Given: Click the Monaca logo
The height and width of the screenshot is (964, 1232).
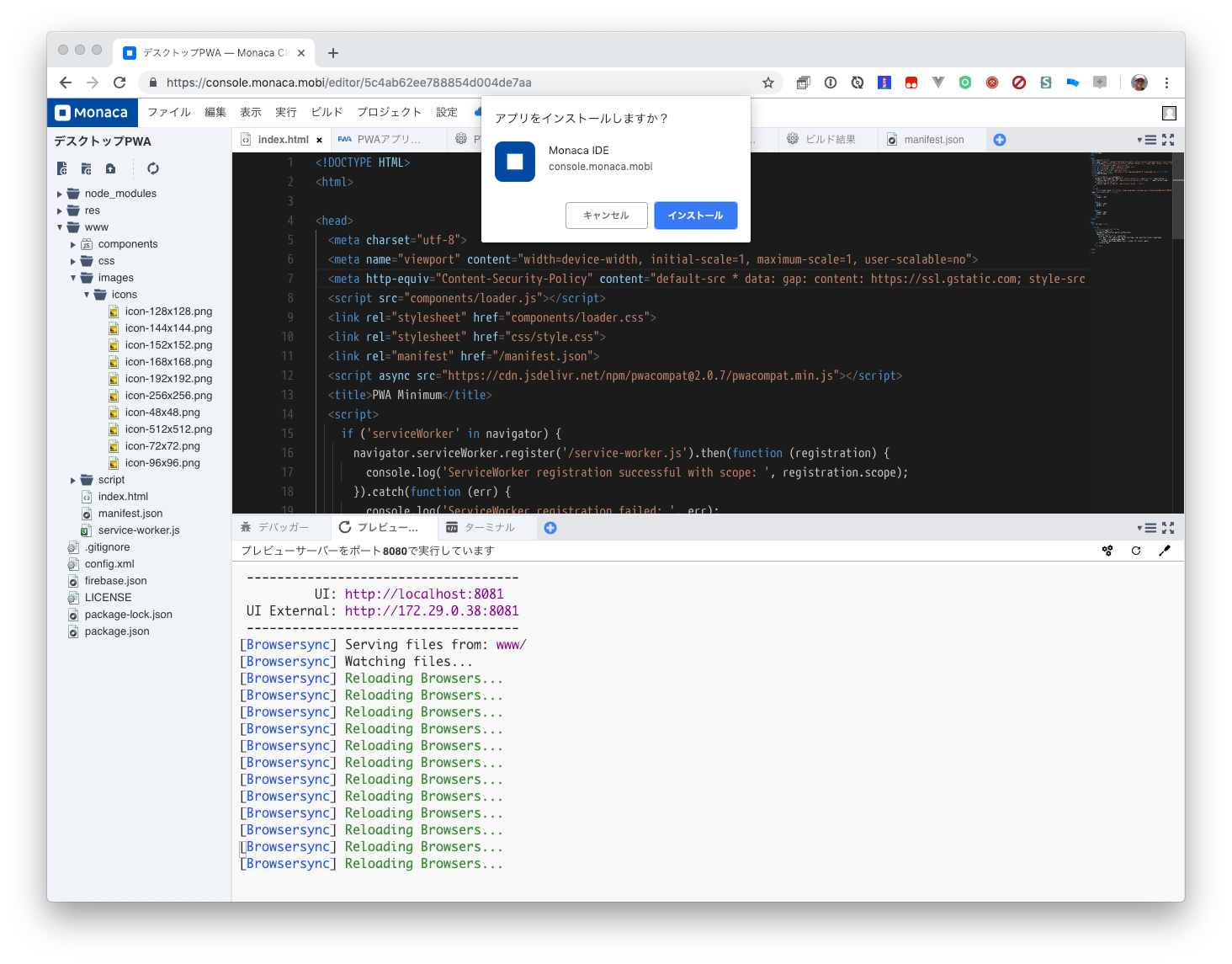Looking at the screenshot, I should click(92, 113).
